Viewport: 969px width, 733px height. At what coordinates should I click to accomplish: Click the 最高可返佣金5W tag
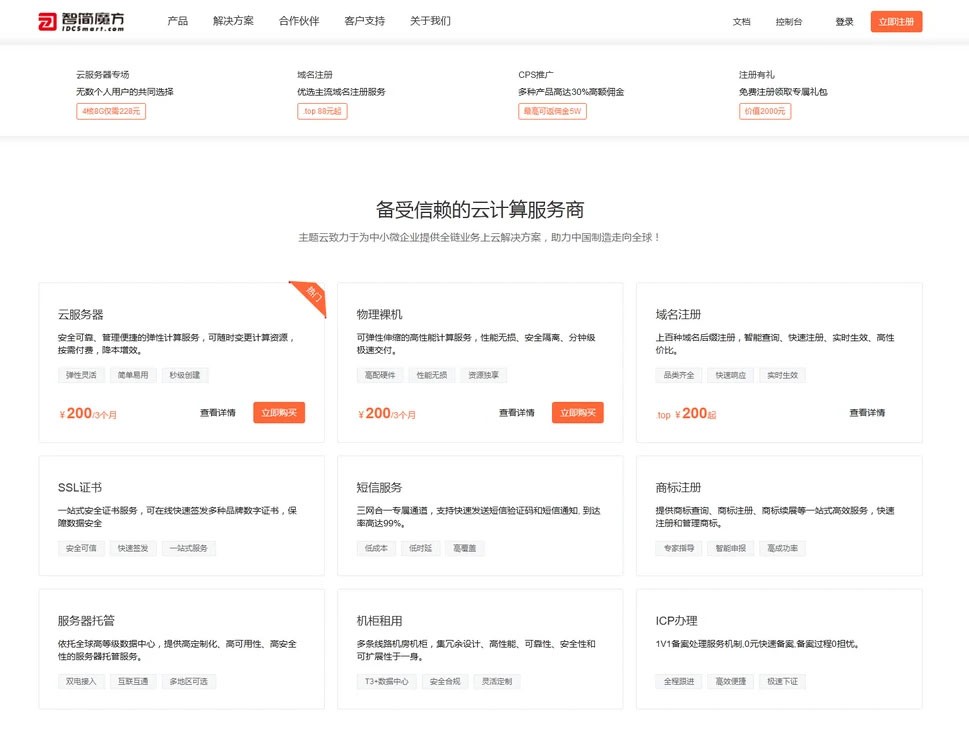coord(552,111)
